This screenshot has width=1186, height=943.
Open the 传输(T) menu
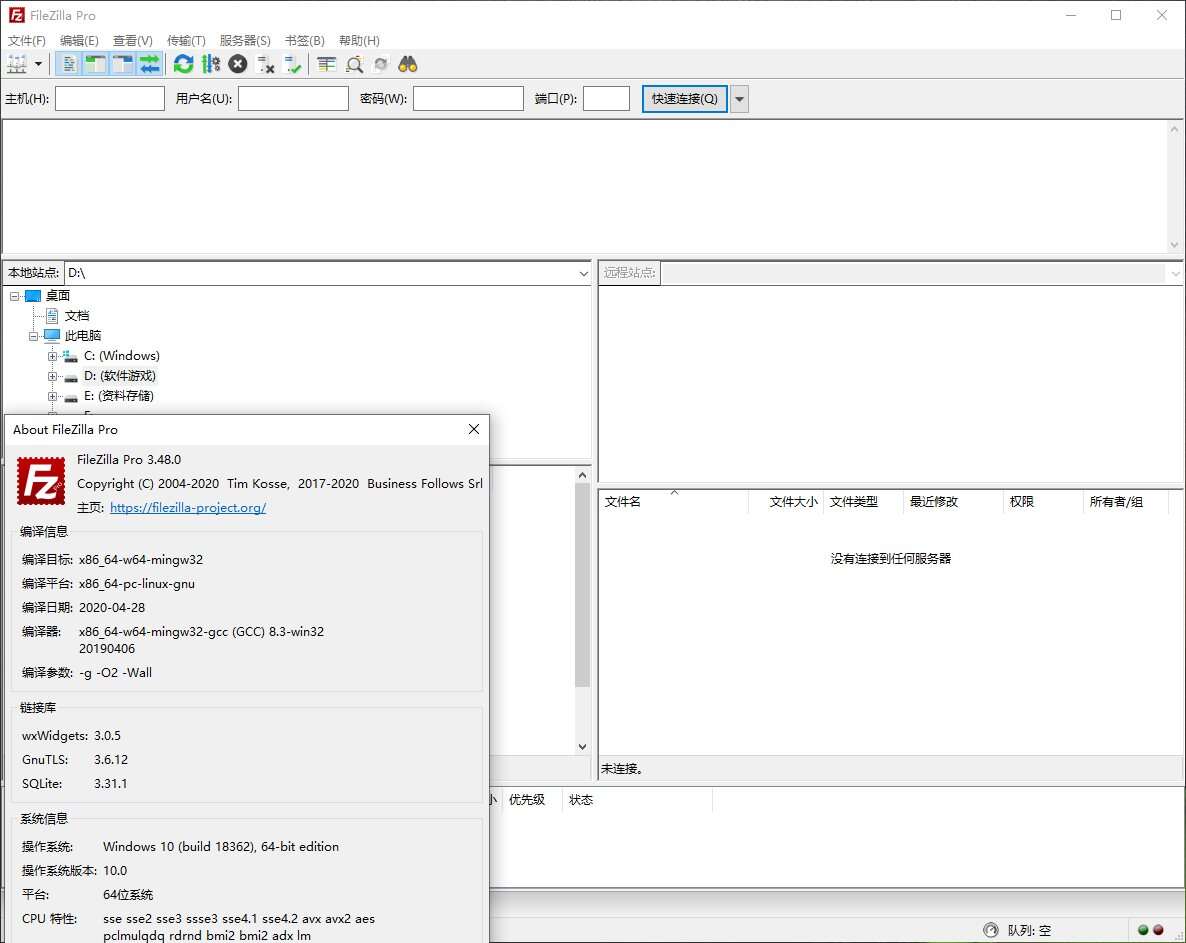tap(185, 40)
